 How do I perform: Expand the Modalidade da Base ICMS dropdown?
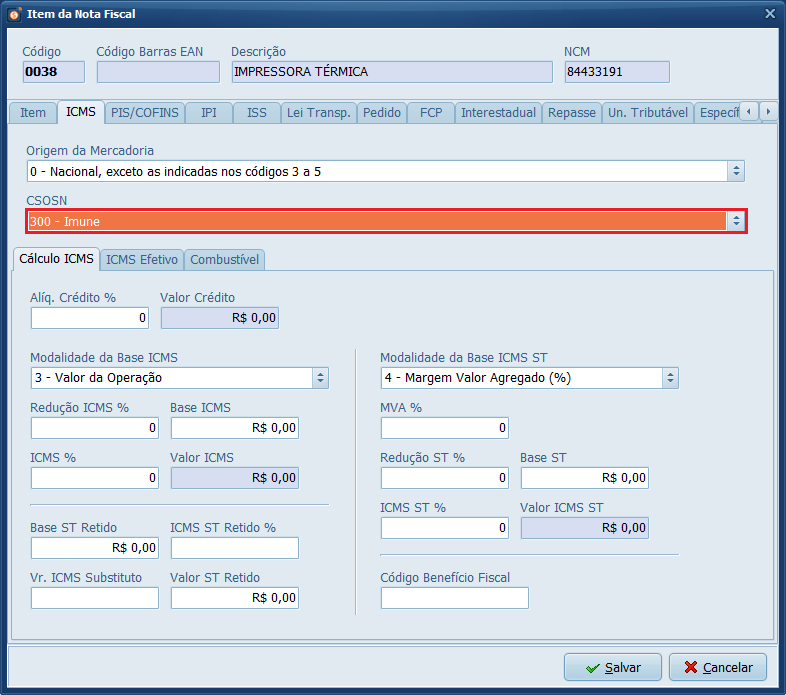pyautogui.click(x=320, y=378)
